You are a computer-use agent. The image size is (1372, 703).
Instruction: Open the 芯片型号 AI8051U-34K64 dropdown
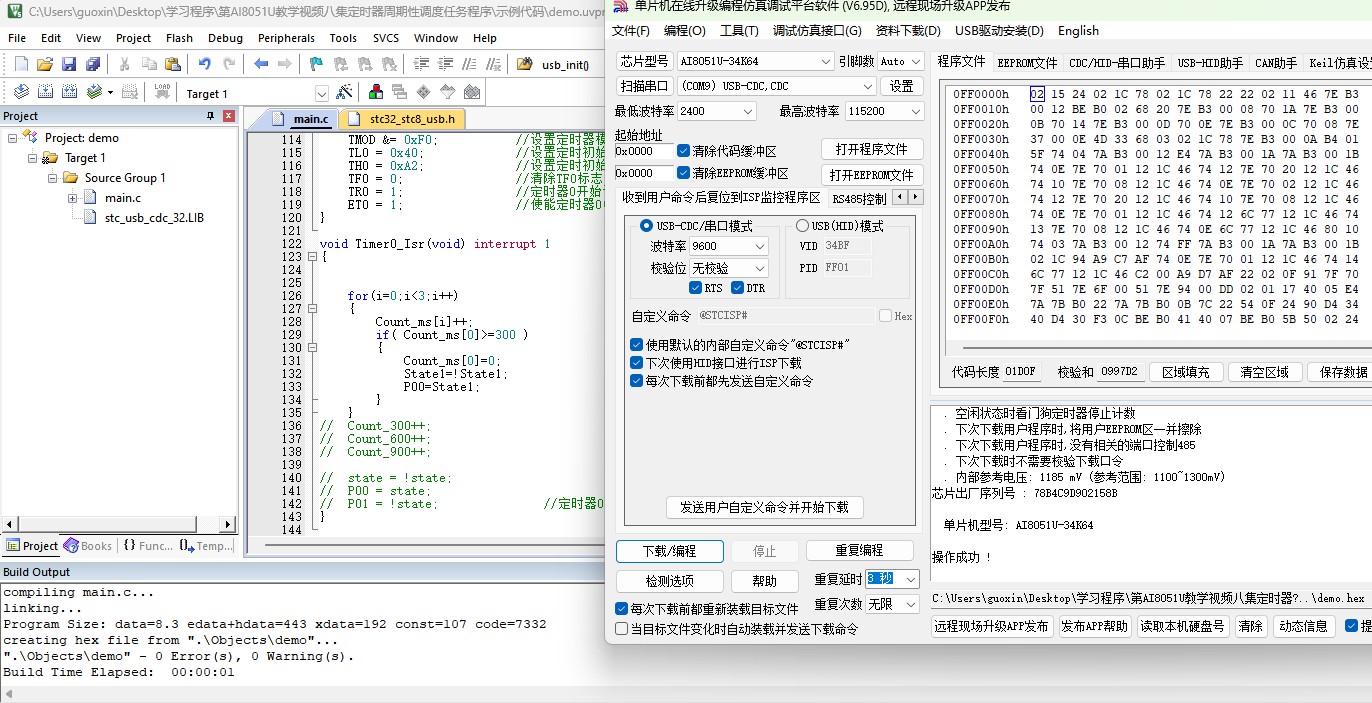(x=755, y=61)
